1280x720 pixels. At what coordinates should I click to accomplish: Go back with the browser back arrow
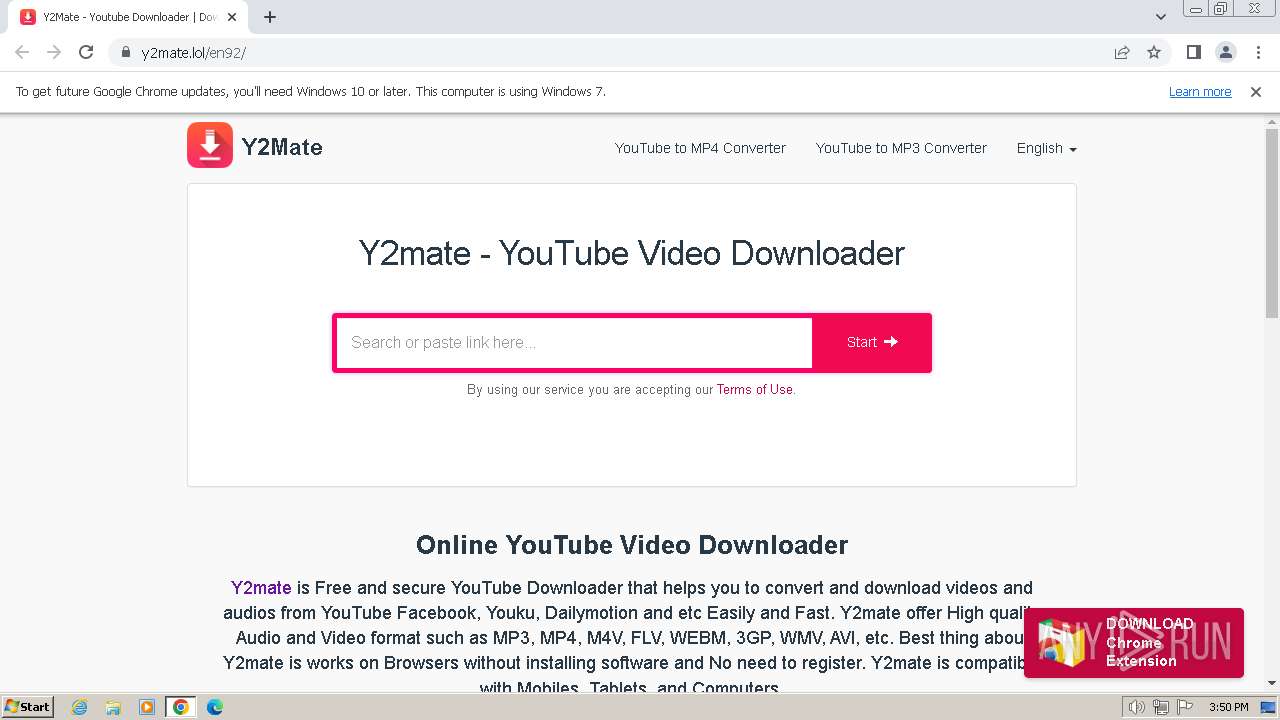tap(22, 52)
